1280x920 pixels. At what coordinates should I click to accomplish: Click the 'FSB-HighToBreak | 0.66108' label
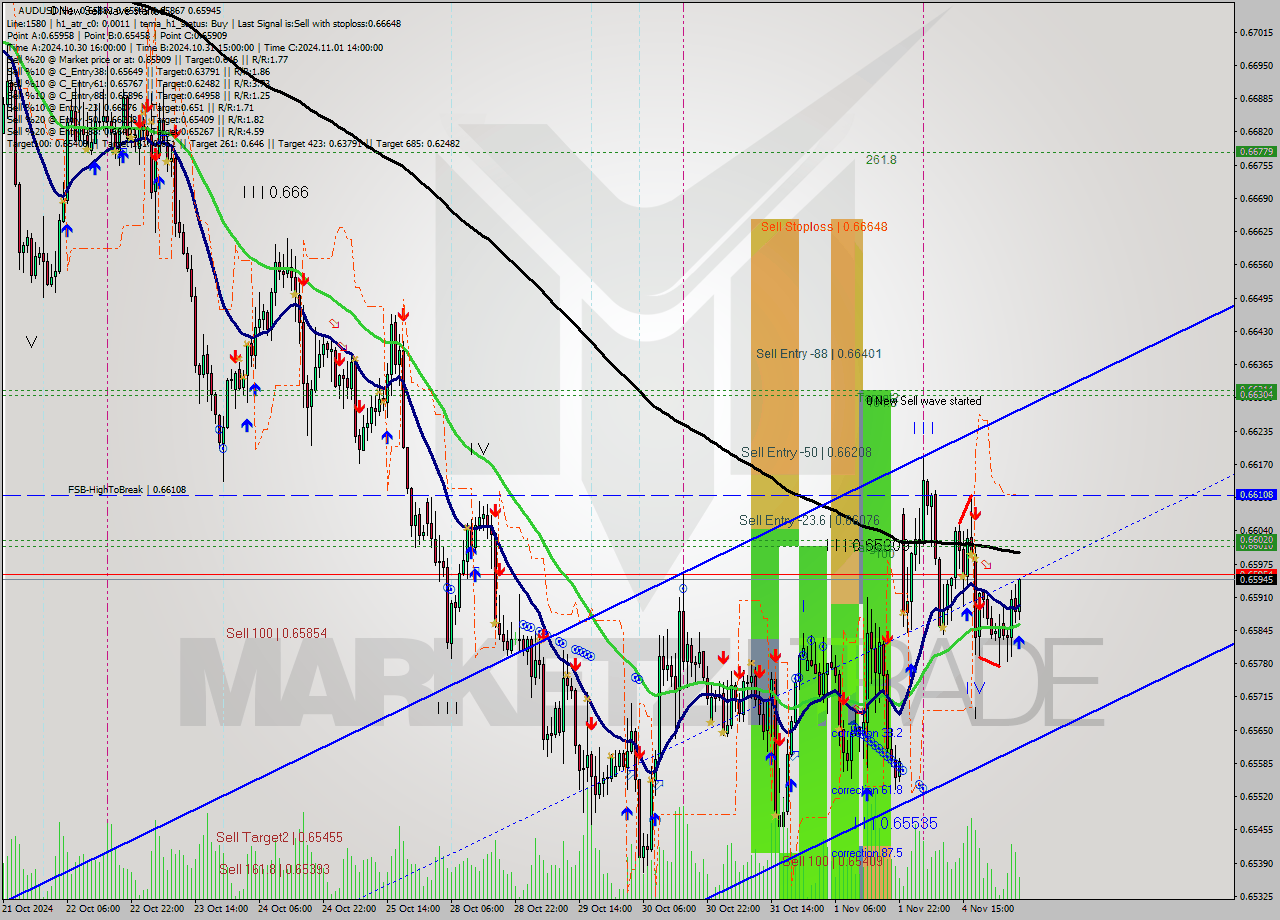click(127, 490)
